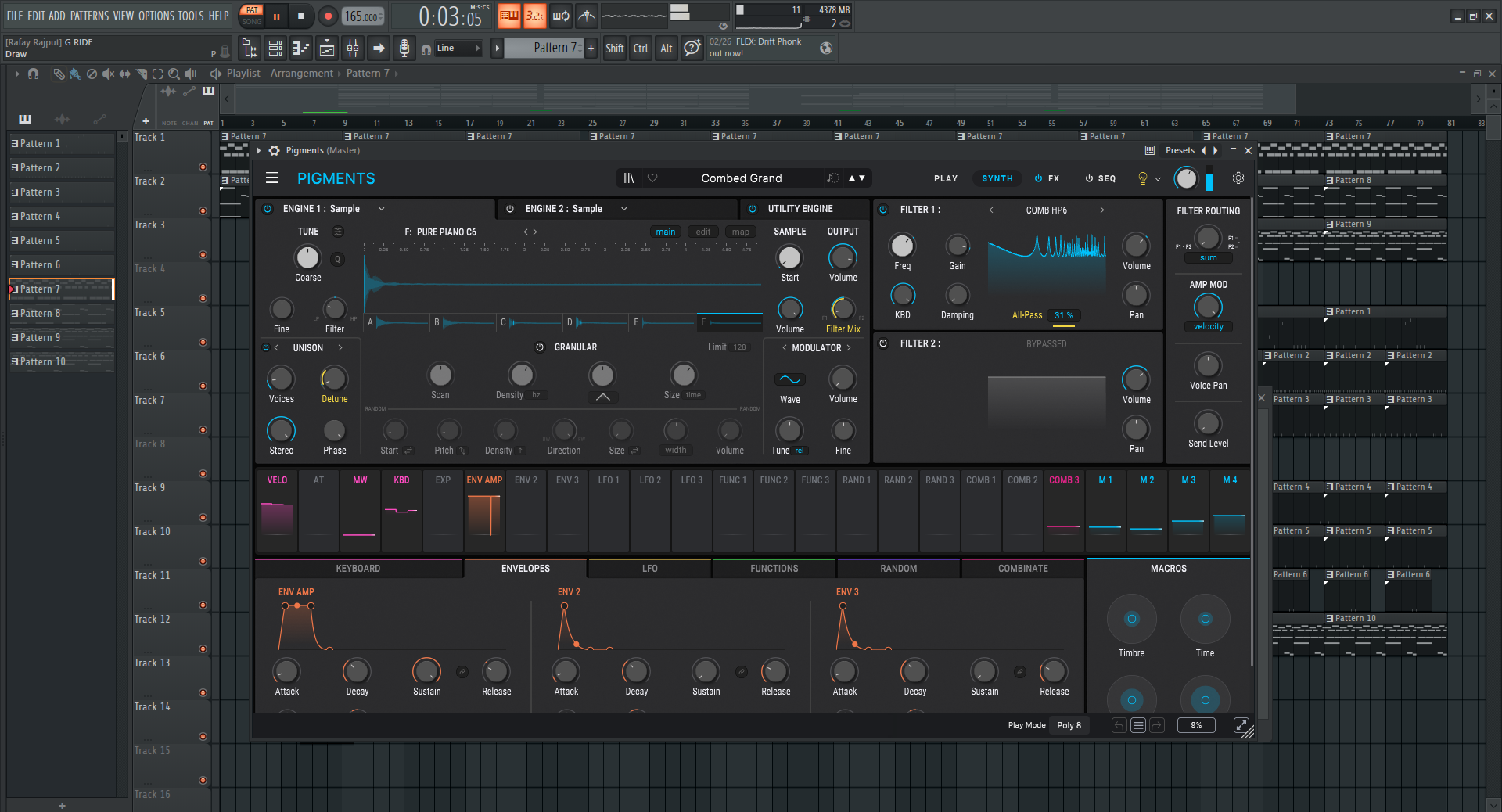
Task: Open Pigments settings gear
Action: tap(1238, 178)
